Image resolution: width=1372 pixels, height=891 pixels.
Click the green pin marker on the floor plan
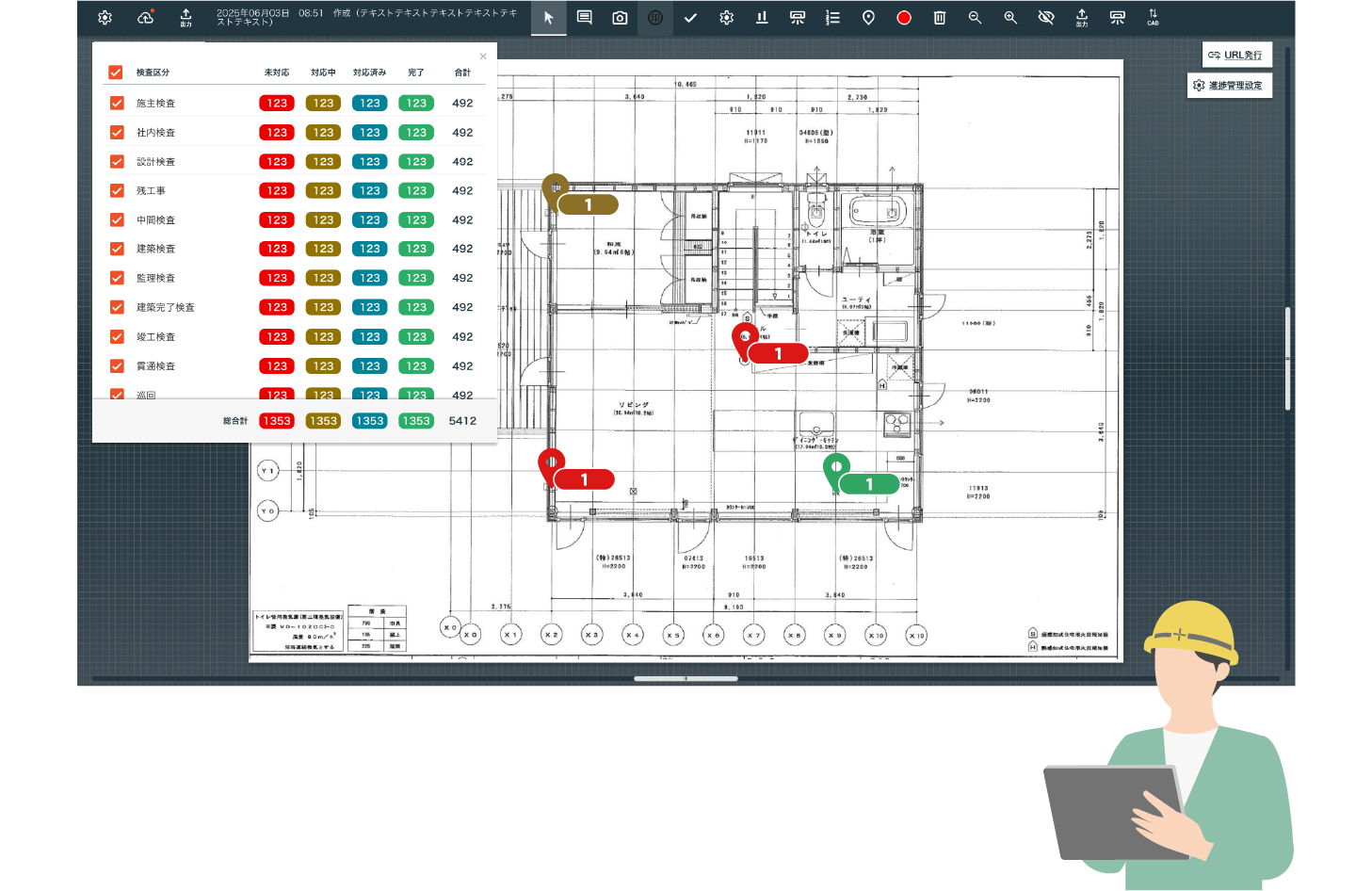836,467
